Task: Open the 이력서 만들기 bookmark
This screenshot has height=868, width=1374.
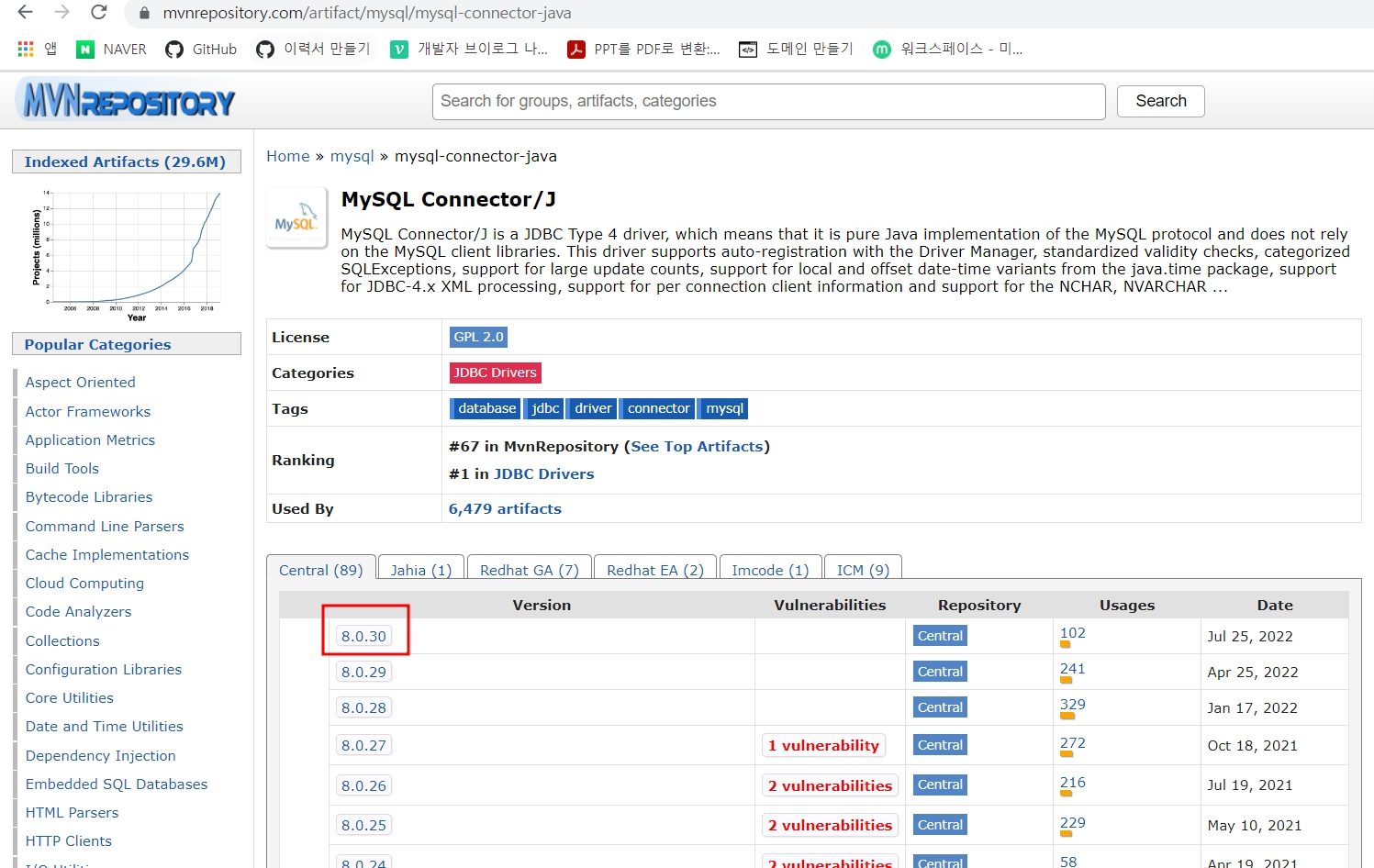Action: click(x=313, y=49)
